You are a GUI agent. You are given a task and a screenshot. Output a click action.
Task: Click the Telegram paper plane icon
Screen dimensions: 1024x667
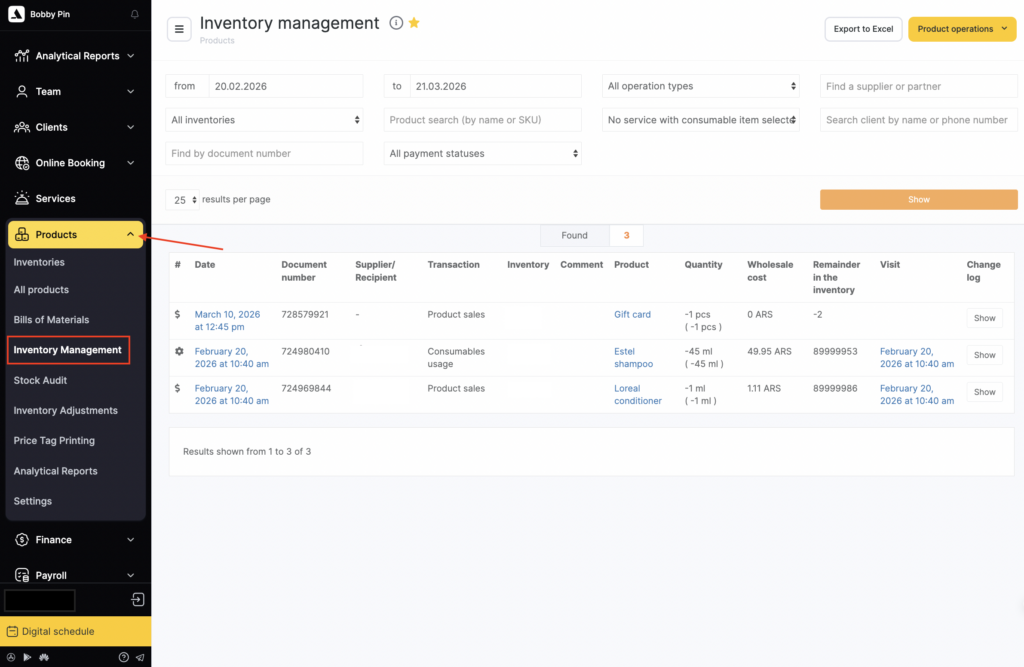tap(139, 657)
